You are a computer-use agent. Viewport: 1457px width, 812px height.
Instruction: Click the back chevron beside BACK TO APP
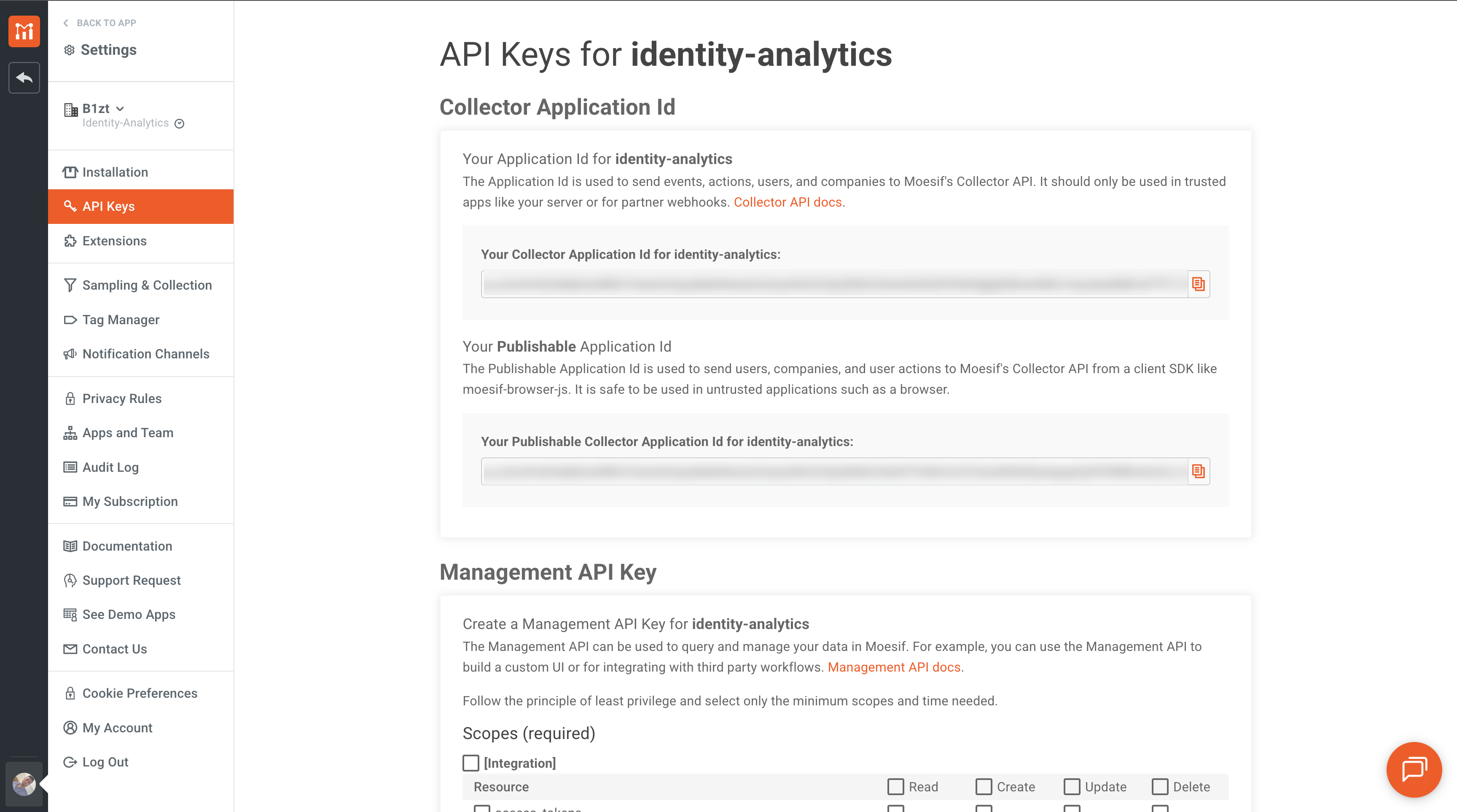(x=66, y=23)
